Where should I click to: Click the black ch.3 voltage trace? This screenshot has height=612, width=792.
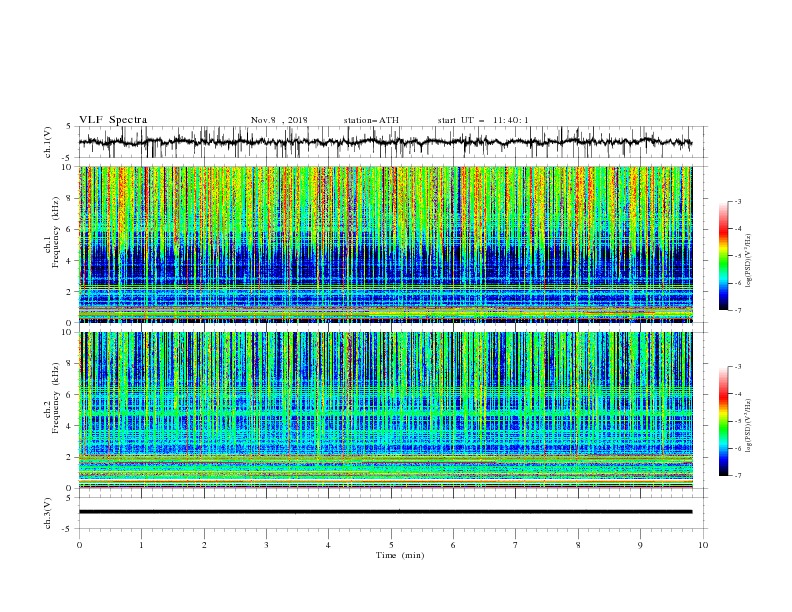[385, 512]
